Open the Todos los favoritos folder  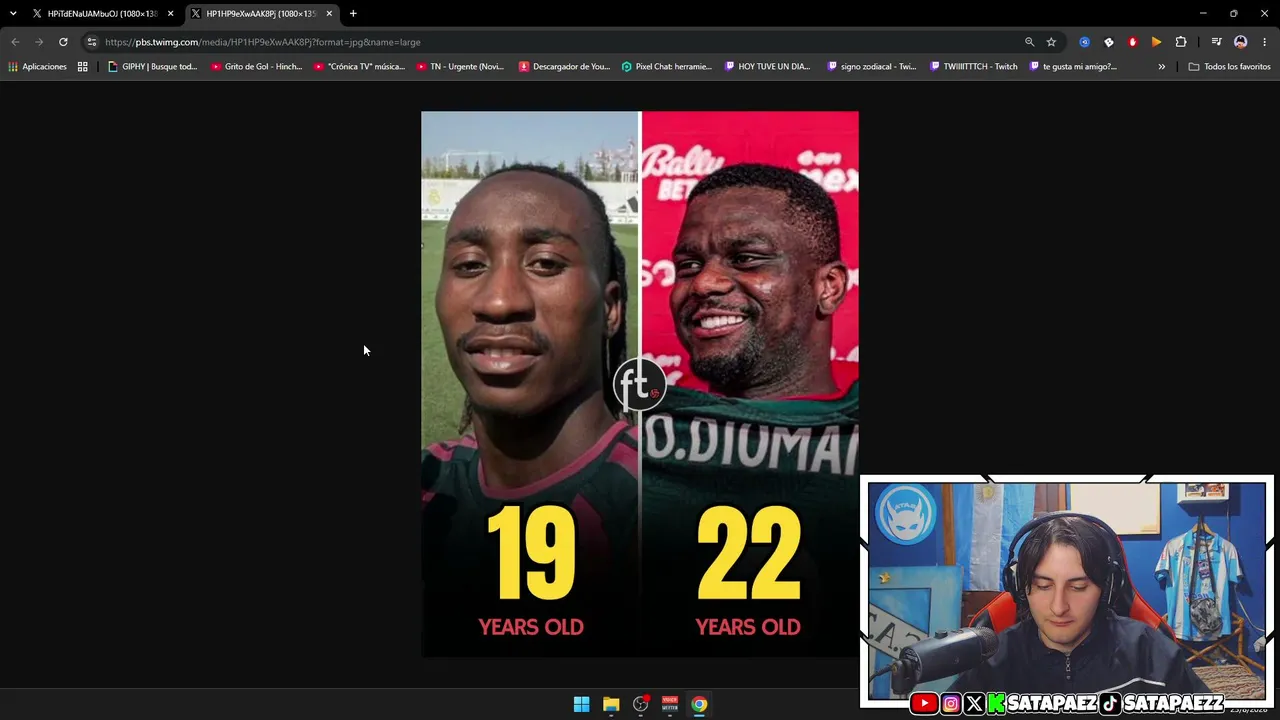(x=1230, y=67)
